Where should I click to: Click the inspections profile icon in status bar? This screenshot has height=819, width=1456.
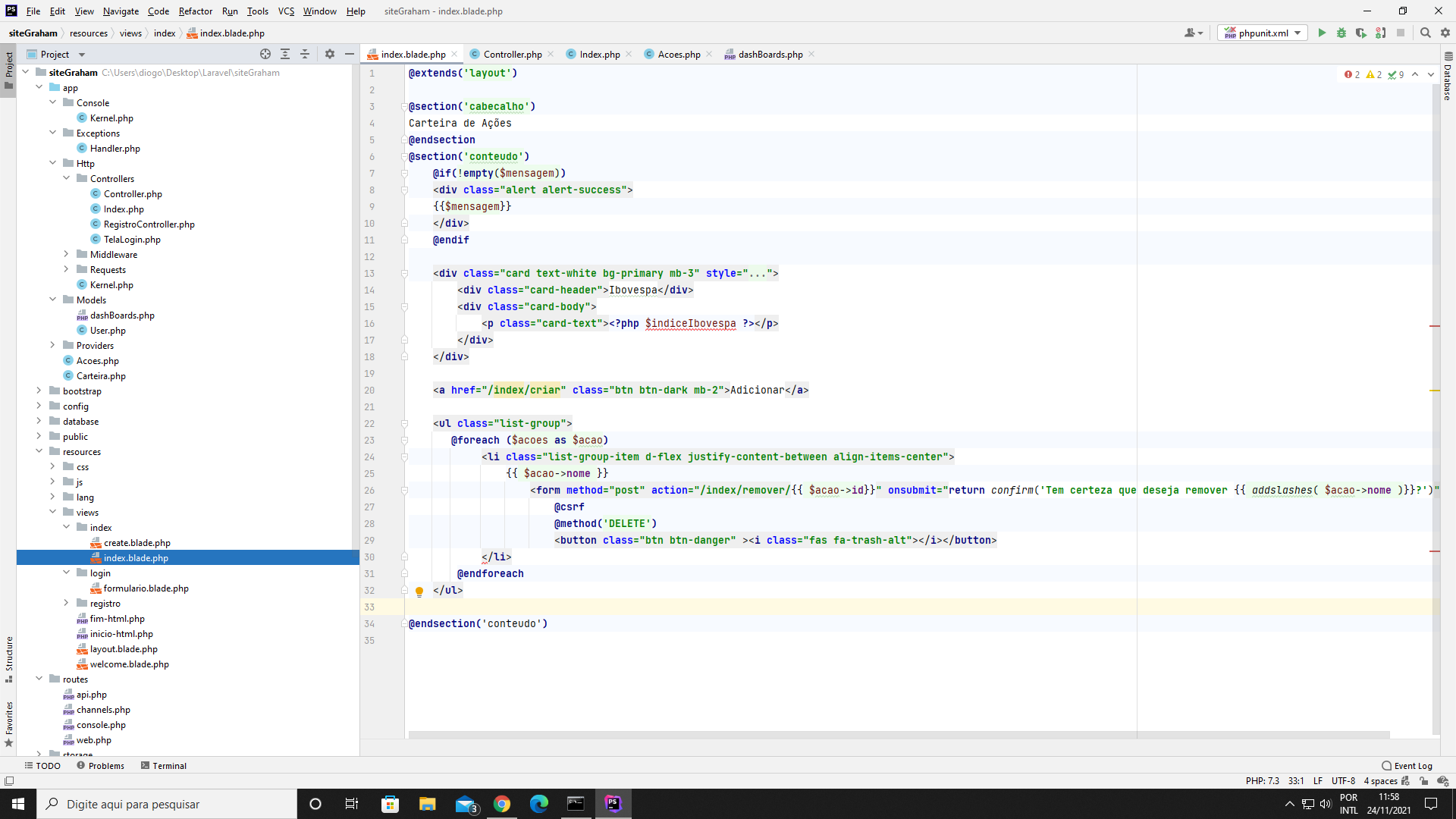(1442, 781)
